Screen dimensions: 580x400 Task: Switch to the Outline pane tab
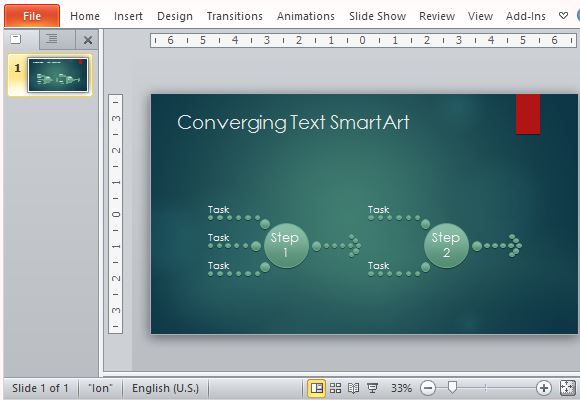tap(52, 39)
